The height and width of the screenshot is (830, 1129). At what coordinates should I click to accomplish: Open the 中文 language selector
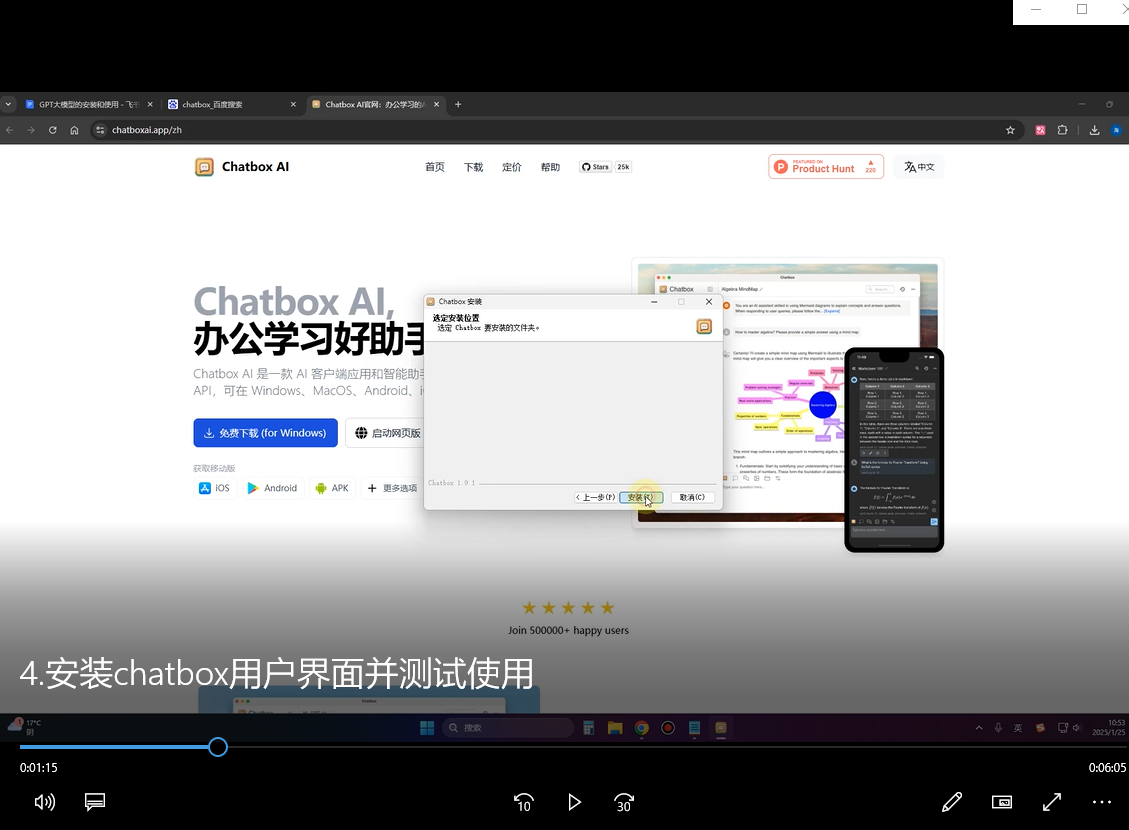(x=919, y=167)
